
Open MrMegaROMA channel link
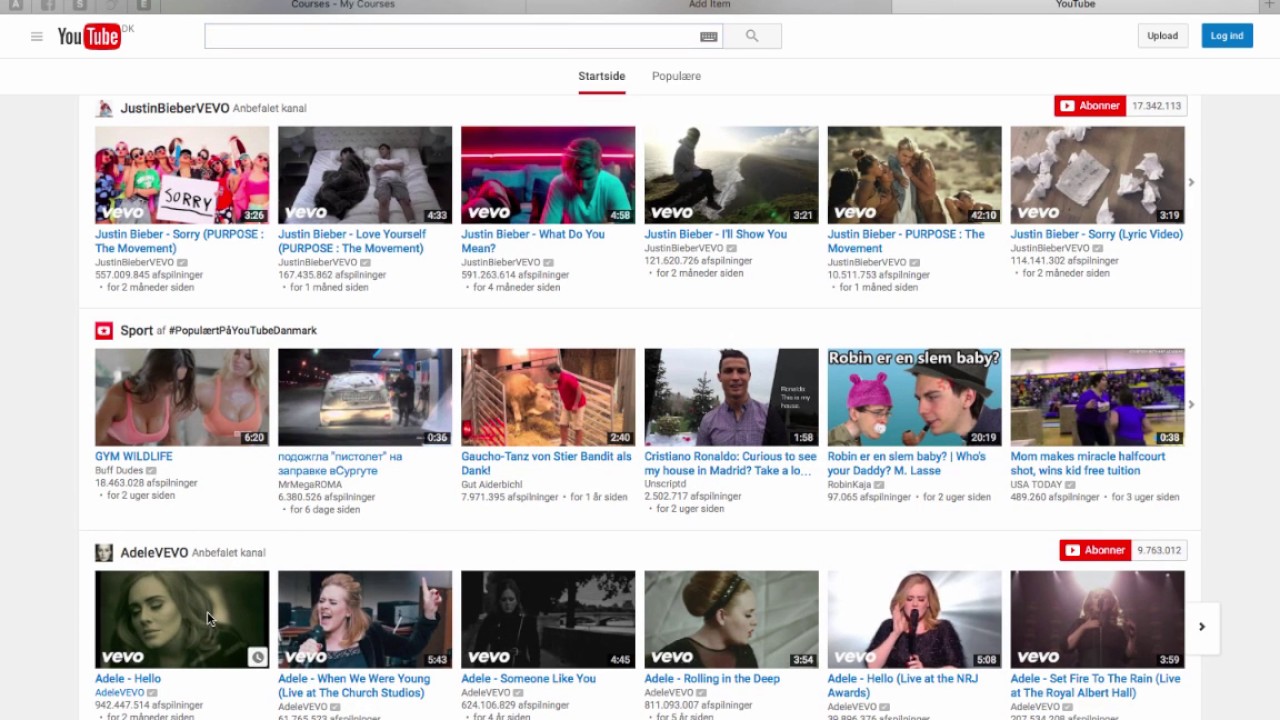(x=309, y=484)
